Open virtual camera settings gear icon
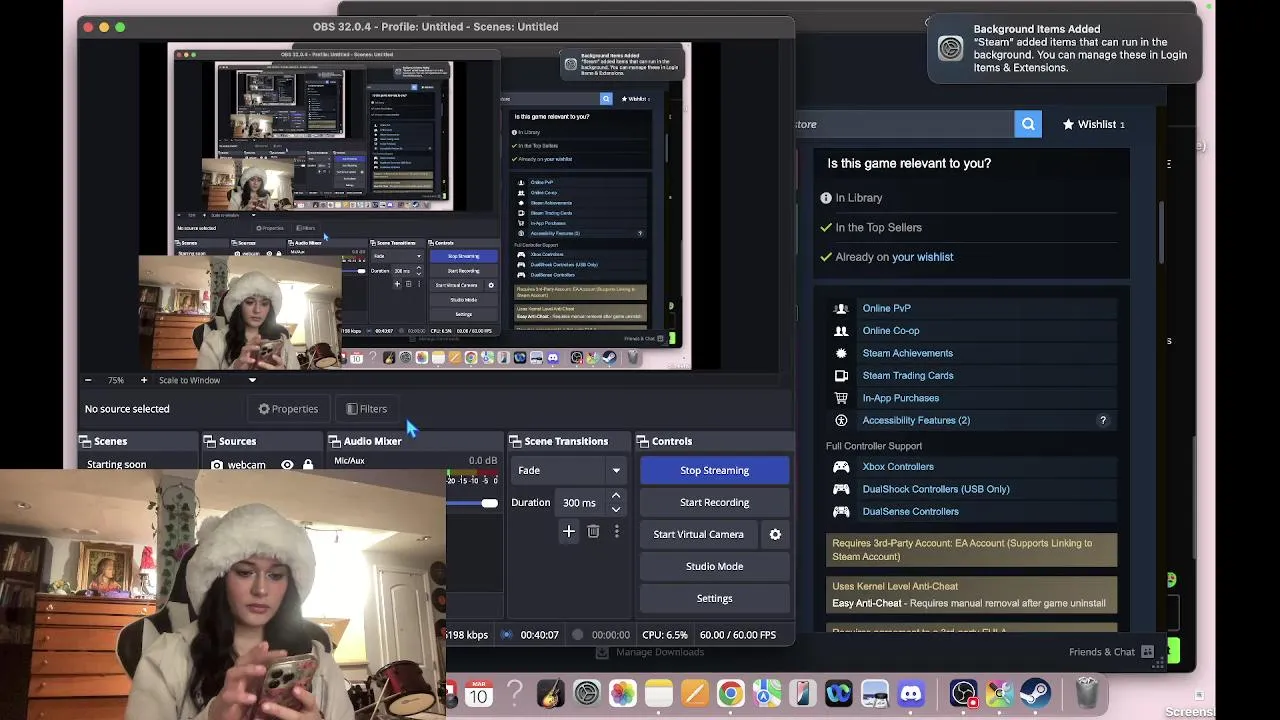Image resolution: width=1280 pixels, height=720 pixels. click(775, 534)
